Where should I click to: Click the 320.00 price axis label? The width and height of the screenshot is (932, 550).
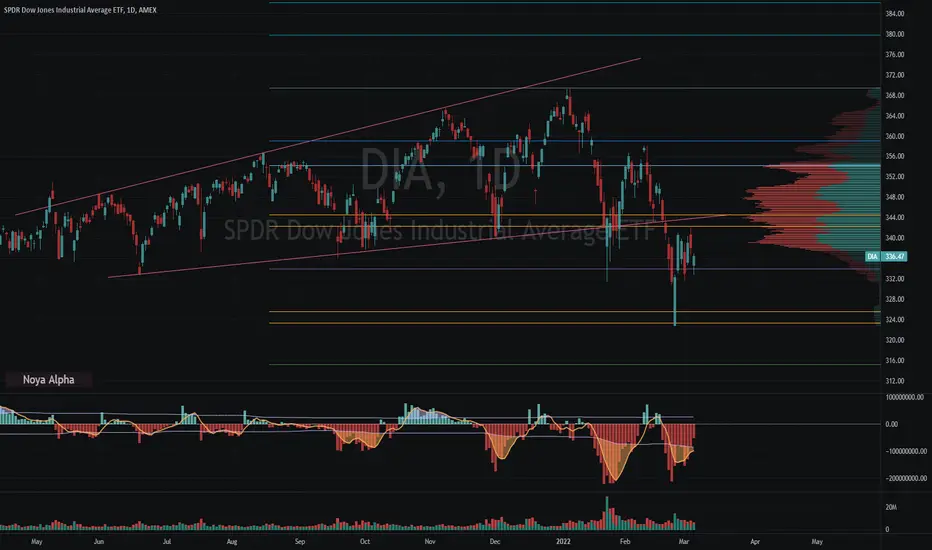(895, 340)
